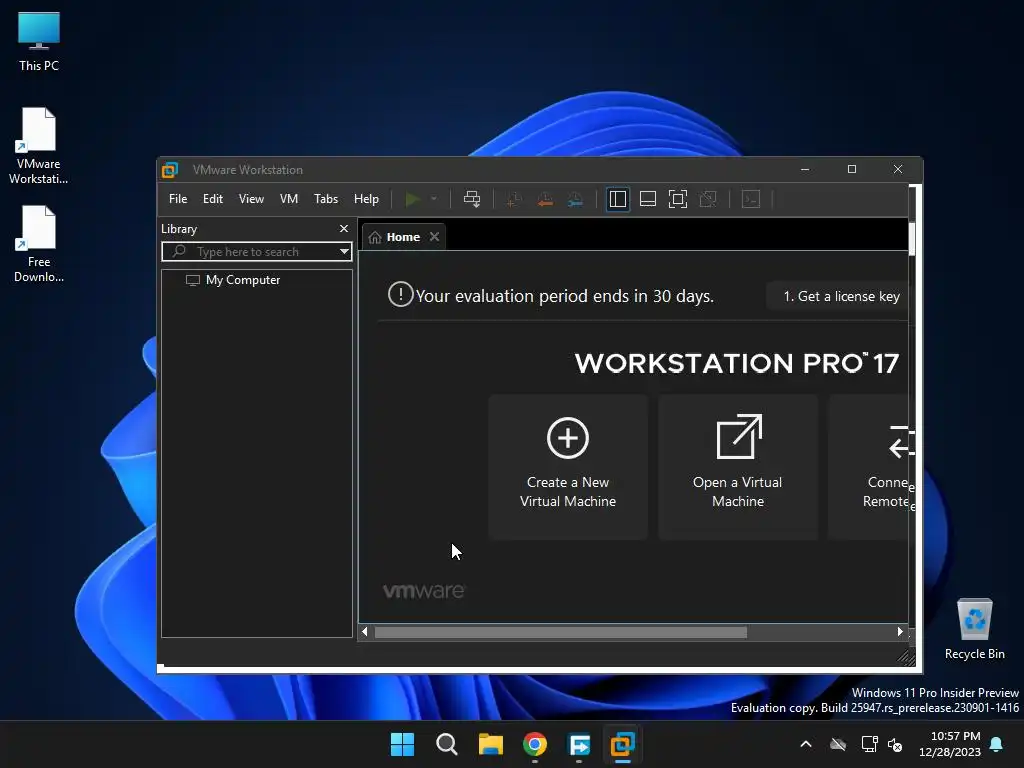Click the green Power On play button
1024x768 pixels.
(412, 199)
